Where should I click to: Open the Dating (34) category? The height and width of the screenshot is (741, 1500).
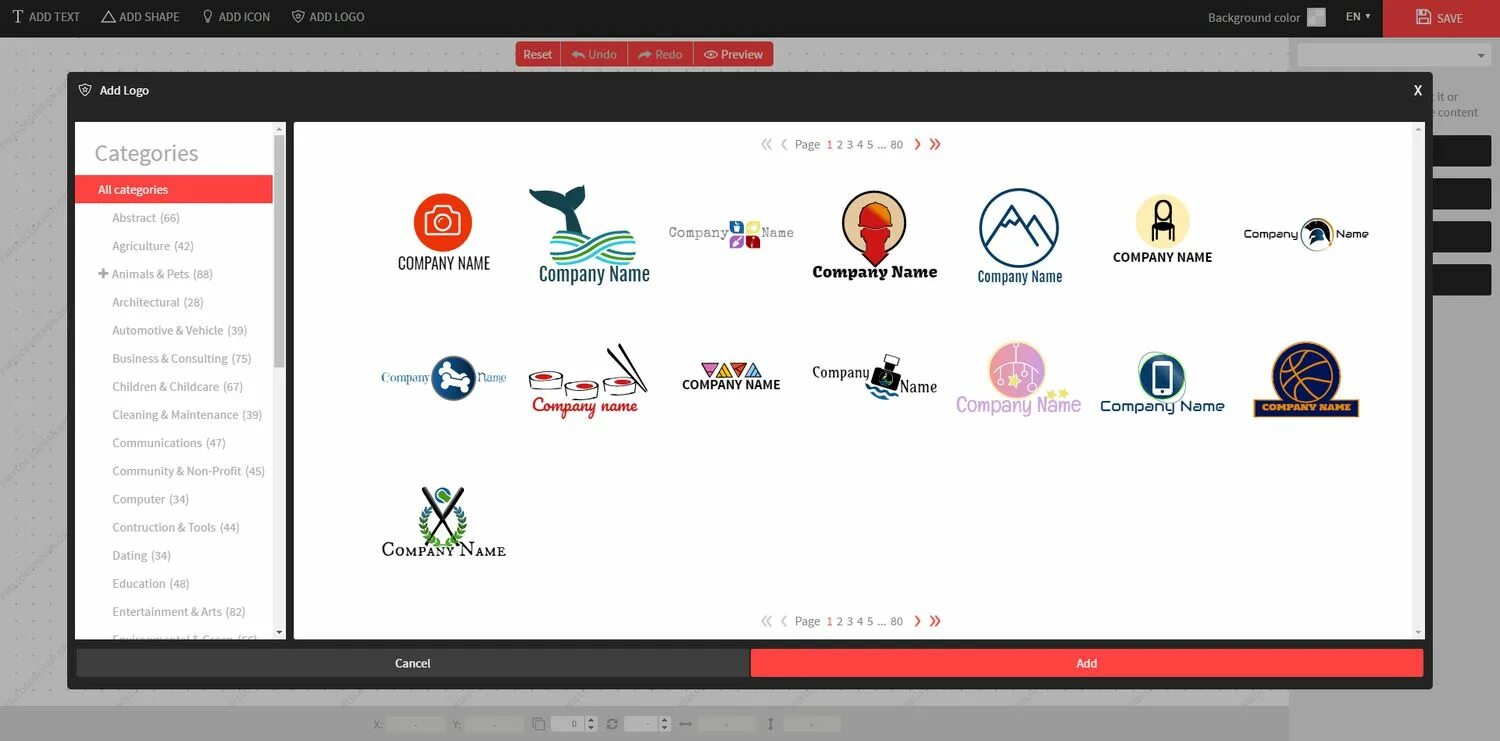(x=141, y=554)
